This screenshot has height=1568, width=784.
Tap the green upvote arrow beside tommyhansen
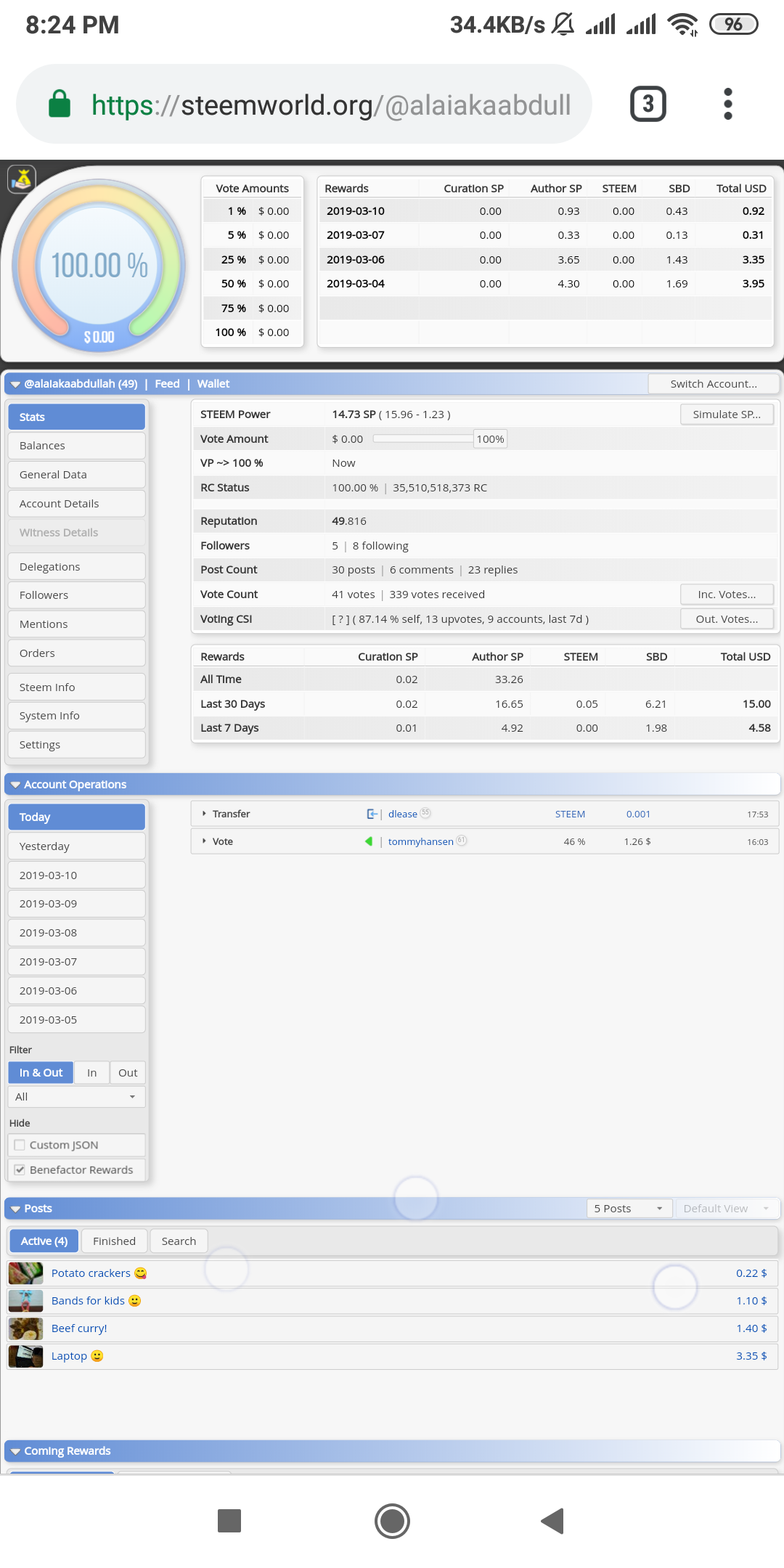click(369, 841)
